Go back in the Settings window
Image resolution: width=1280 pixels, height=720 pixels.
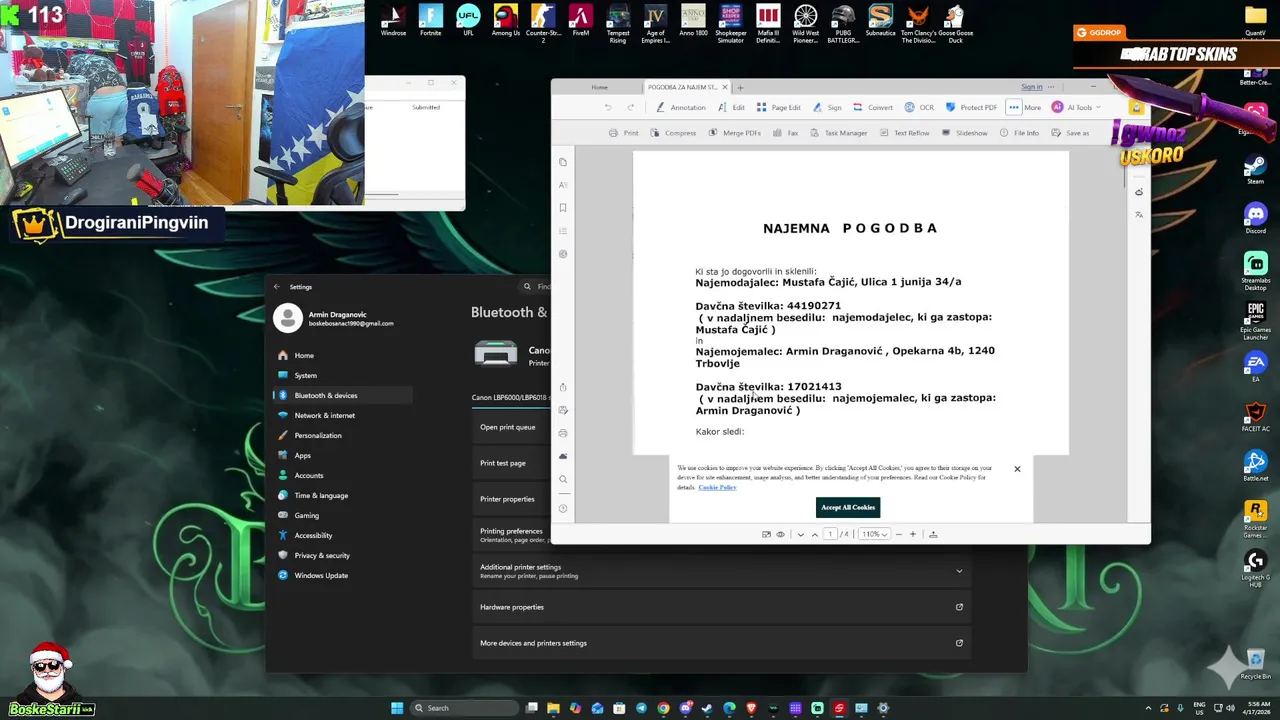click(x=277, y=287)
